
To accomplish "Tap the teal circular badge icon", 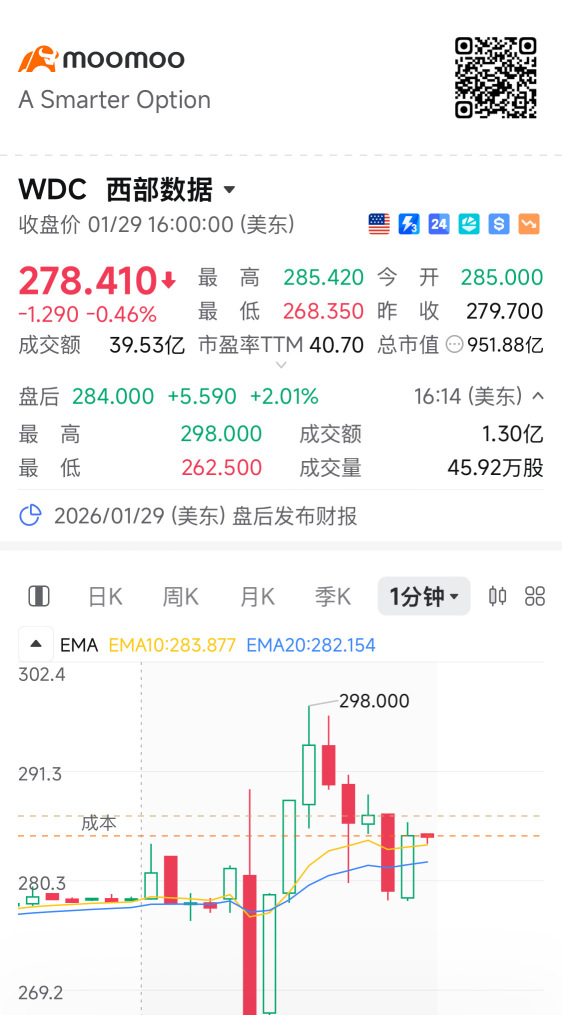I will pyautogui.click(x=469, y=225).
